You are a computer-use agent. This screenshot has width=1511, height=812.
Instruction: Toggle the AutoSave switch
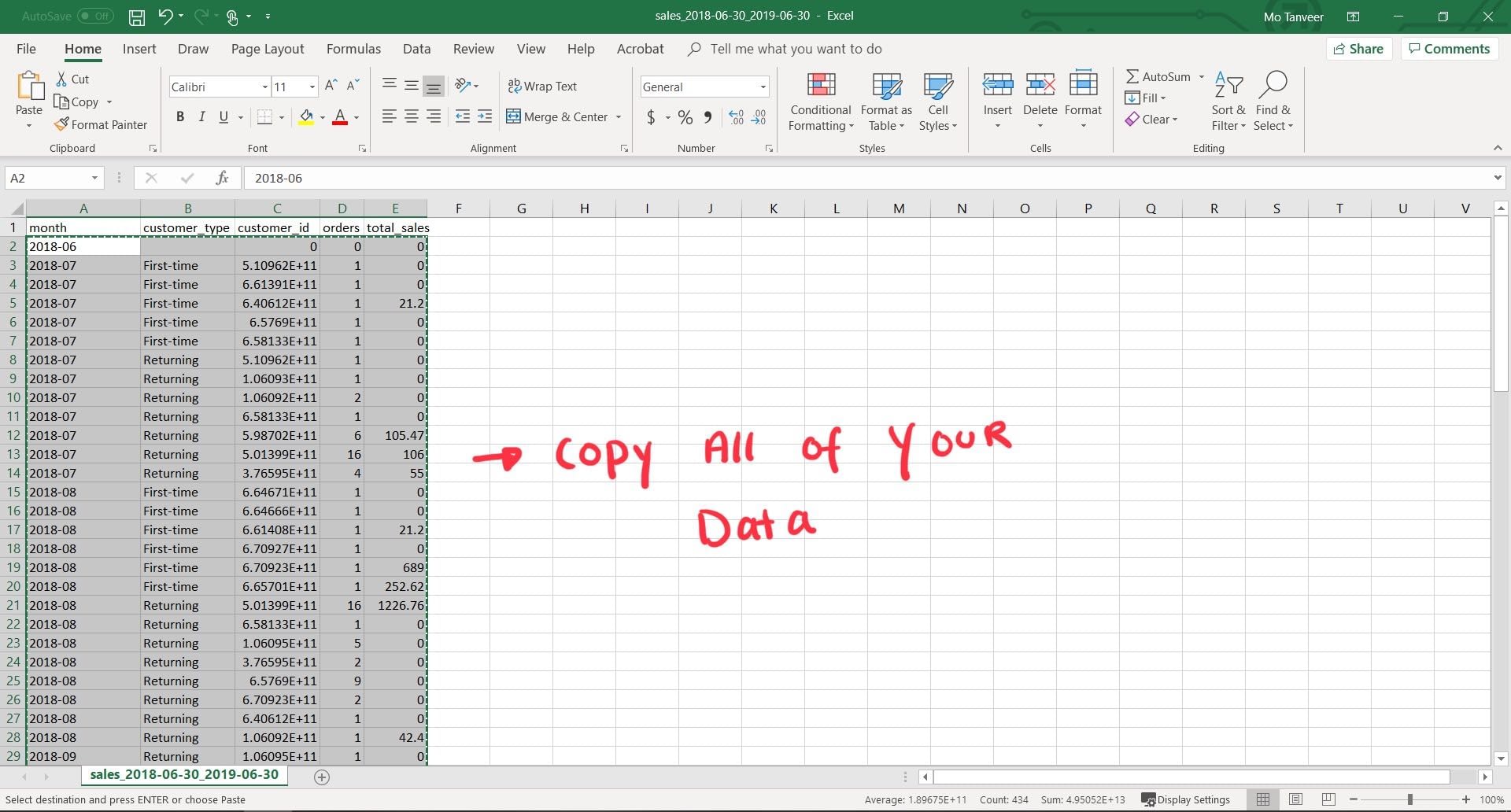coord(95,16)
